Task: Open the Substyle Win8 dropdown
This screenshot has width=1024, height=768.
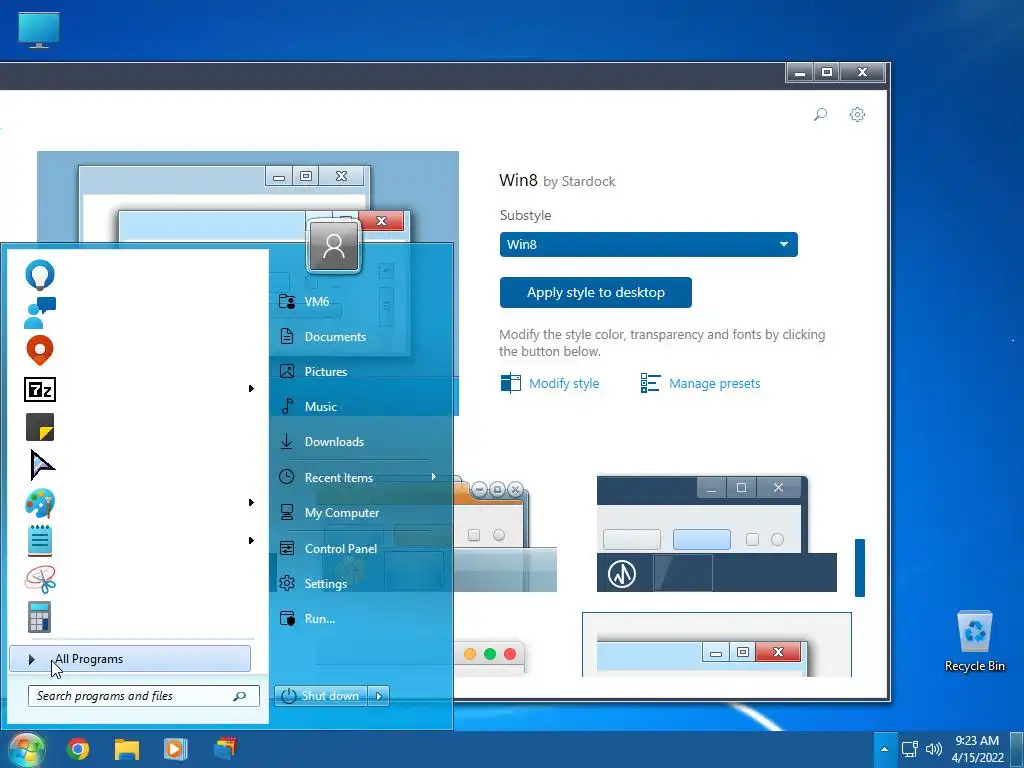Action: 648,244
